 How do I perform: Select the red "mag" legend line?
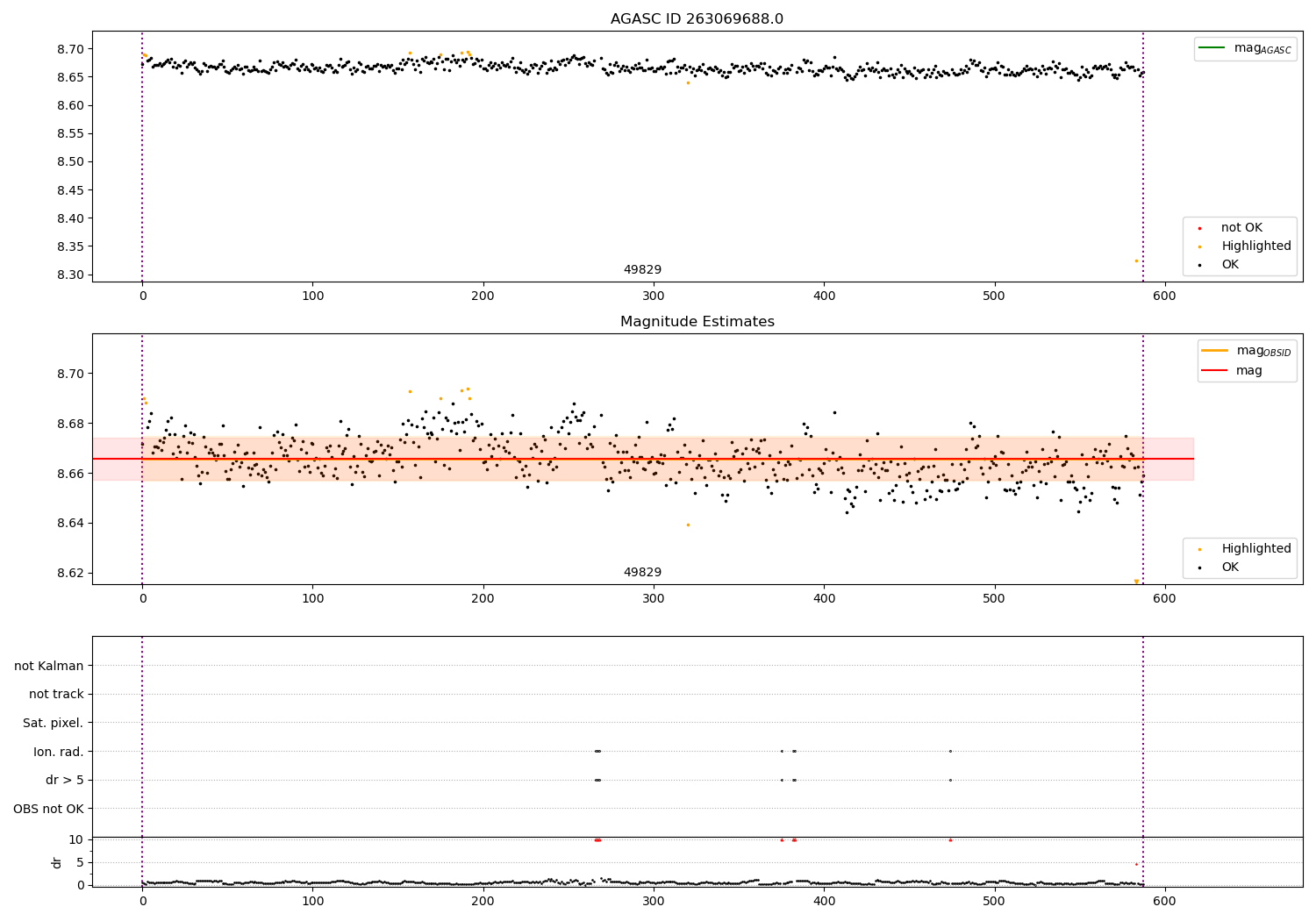tap(1215, 371)
